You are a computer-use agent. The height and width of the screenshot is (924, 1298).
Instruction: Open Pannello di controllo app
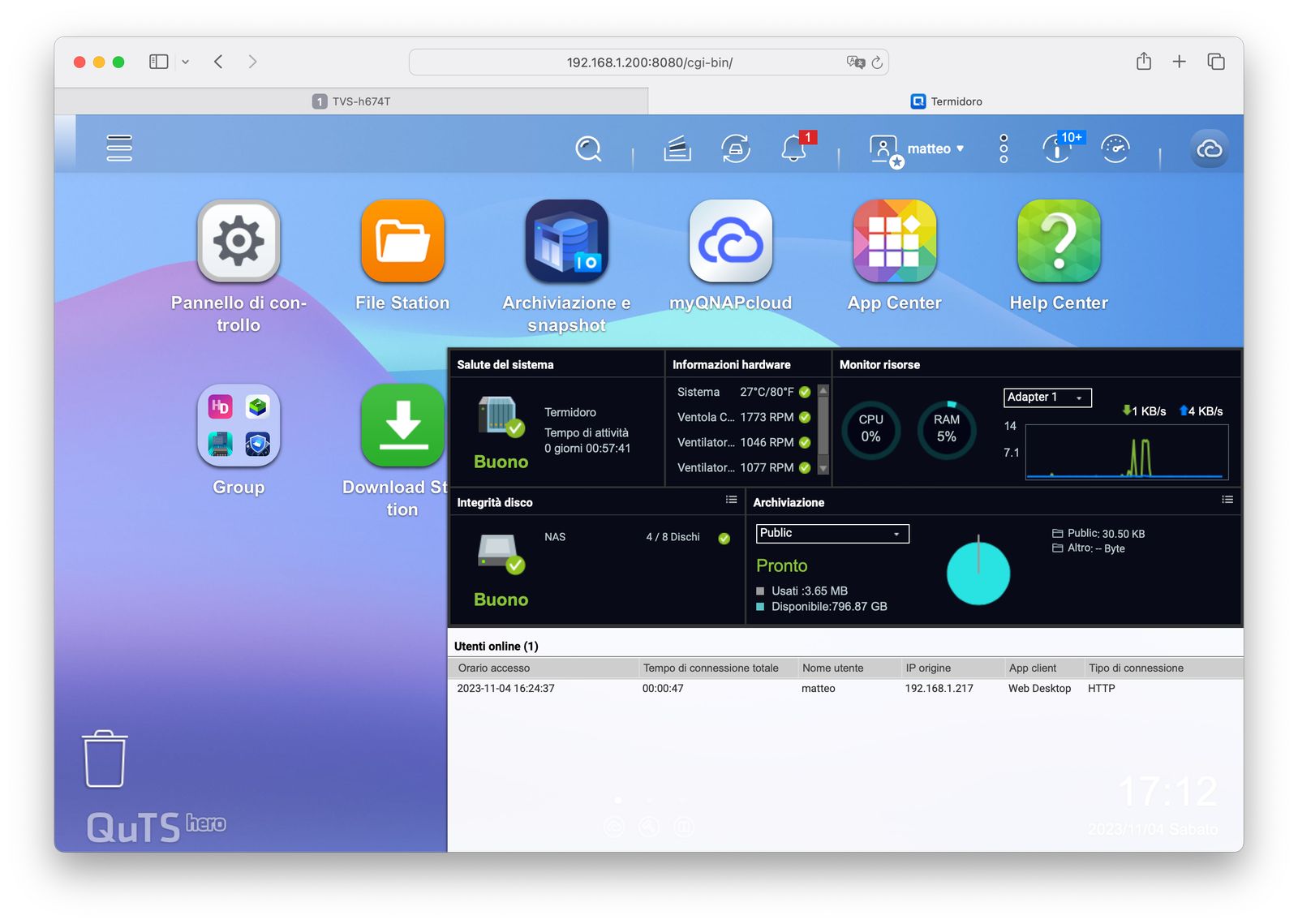point(239,241)
